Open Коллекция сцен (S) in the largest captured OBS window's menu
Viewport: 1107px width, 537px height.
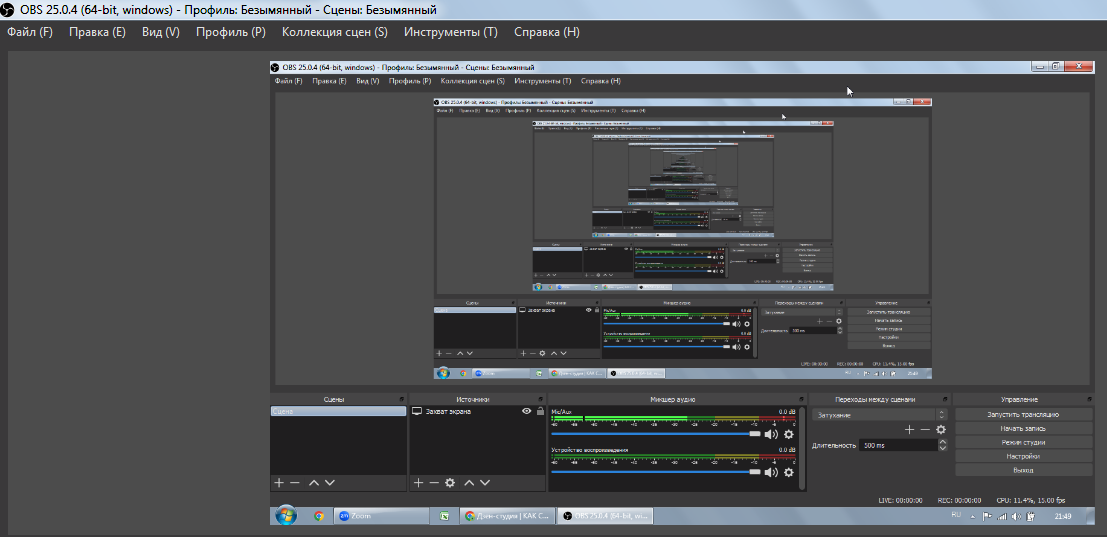[x=473, y=81]
